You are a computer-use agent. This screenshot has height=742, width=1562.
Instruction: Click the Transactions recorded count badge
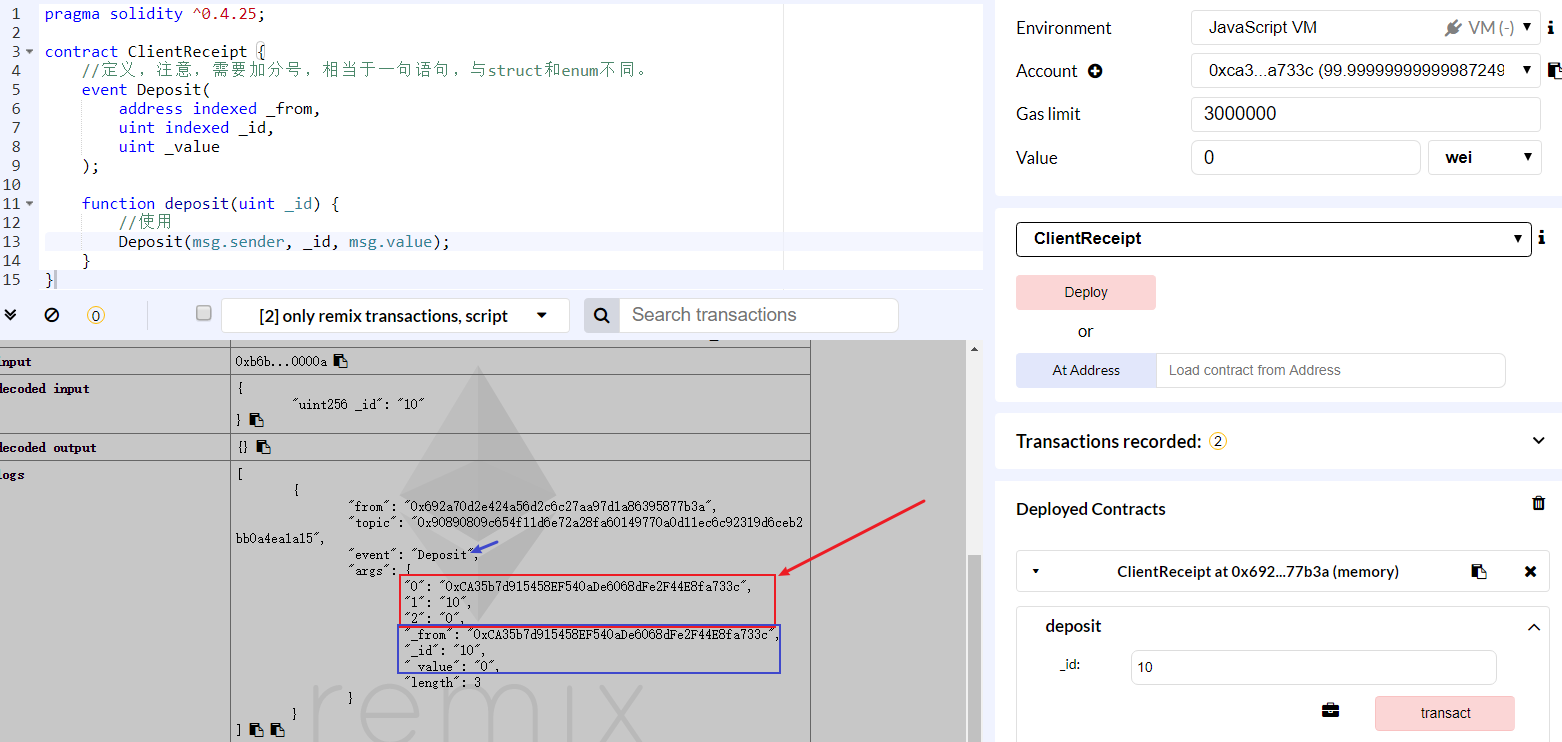tap(1217, 441)
